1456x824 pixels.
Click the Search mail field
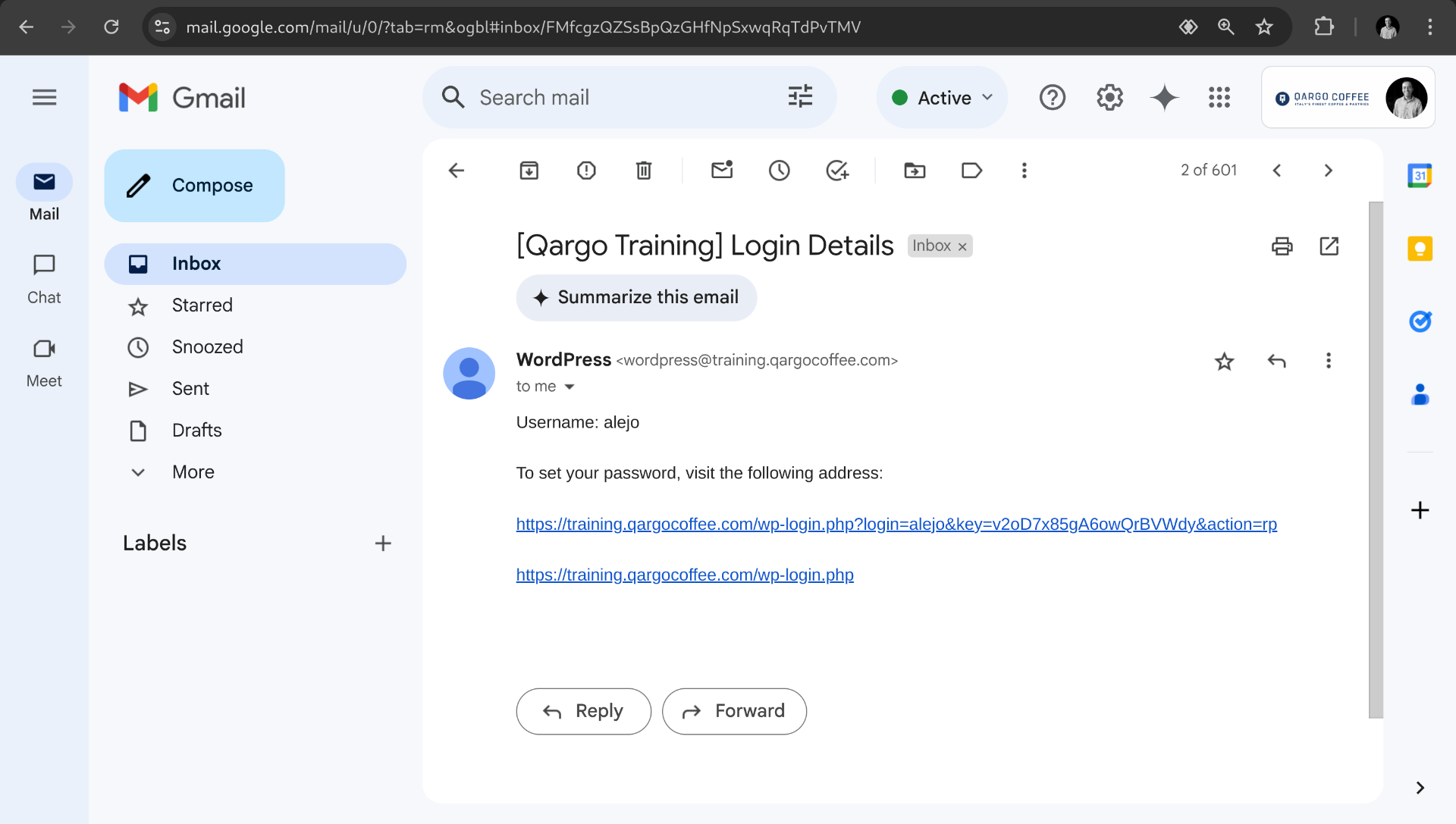click(629, 97)
